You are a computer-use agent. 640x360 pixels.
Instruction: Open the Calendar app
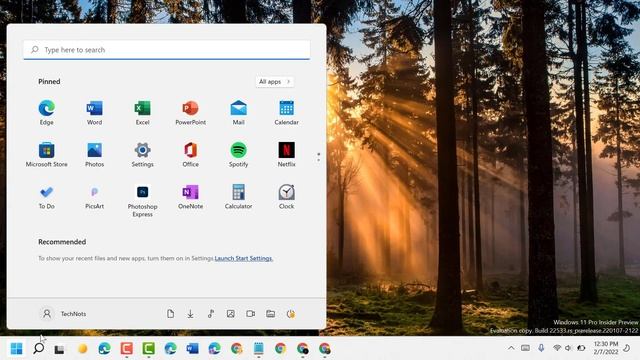point(287,112)
